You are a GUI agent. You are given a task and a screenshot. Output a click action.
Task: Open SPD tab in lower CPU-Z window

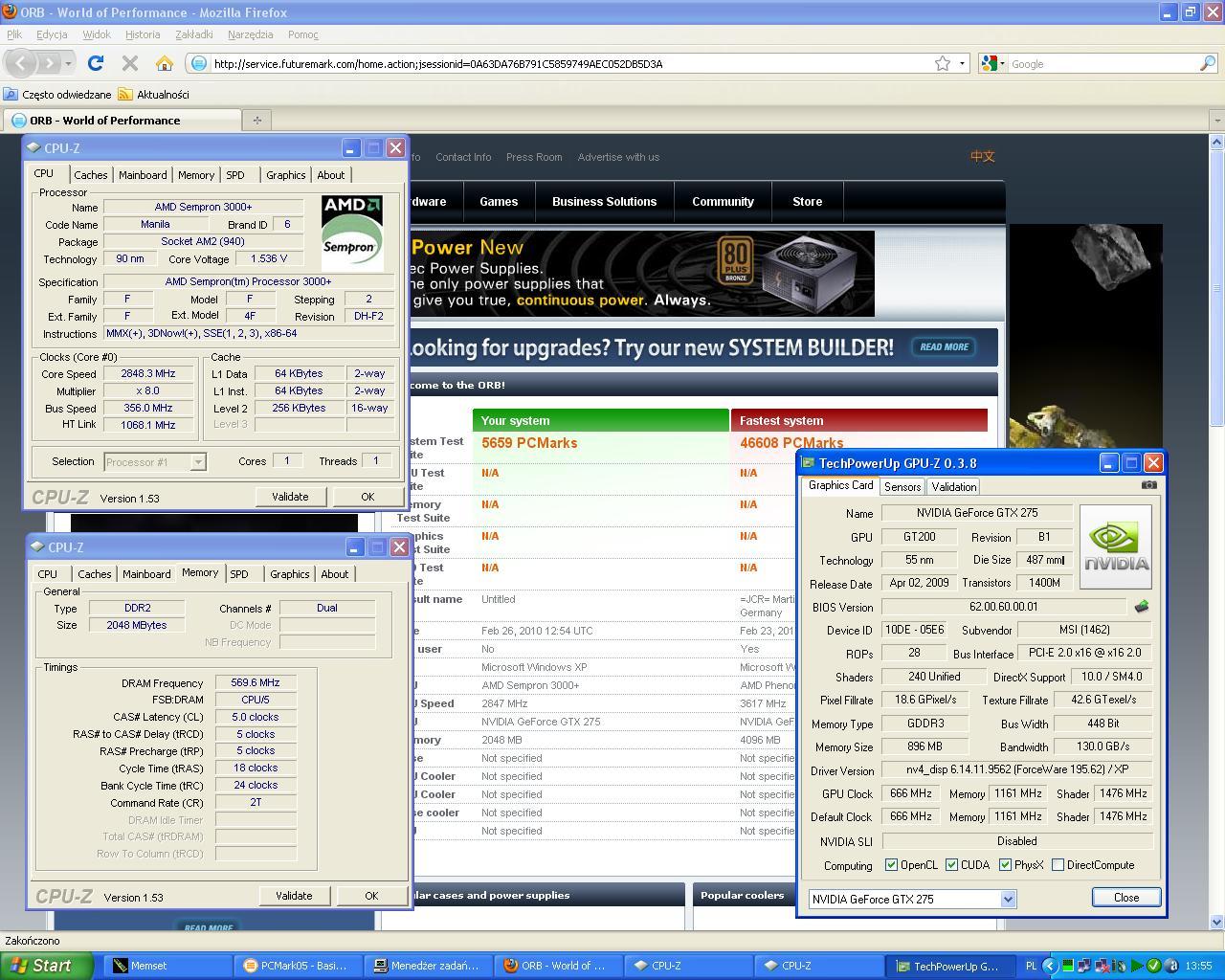pos(239,574)
